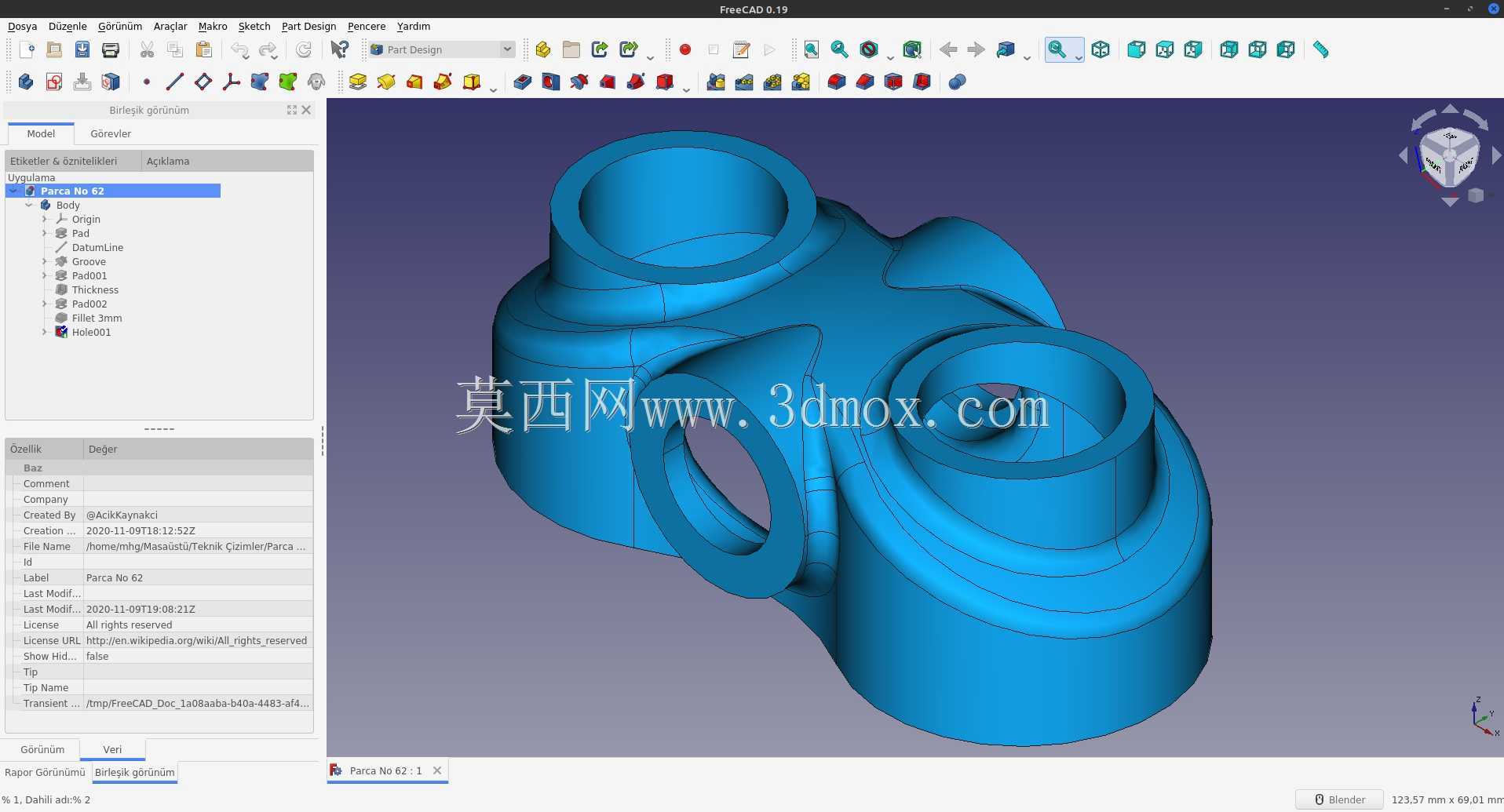This screenshot has width=1504, height=812.
Task: Click the Mirrored pattern icon
Action: point(716,82)
